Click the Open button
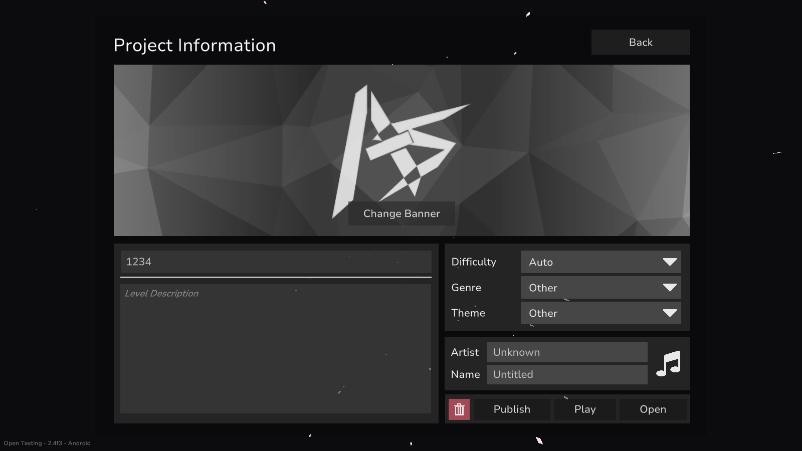The width and height of the screenshot is (802, 451). pos(653,409)
